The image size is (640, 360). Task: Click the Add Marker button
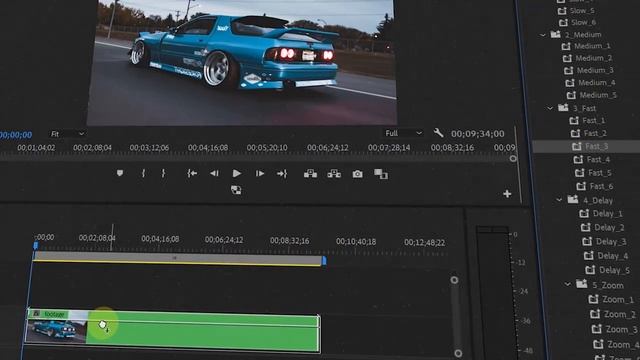(120, 173)
